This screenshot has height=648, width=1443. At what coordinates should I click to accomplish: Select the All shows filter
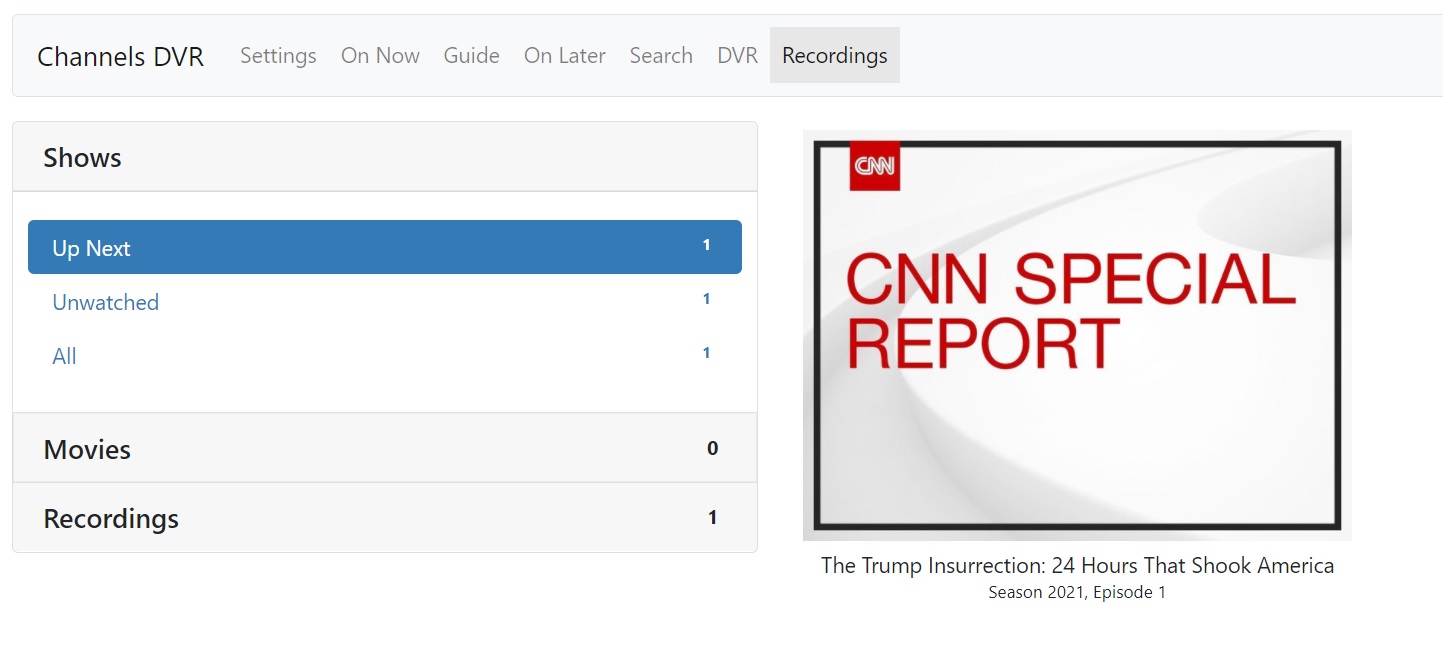64,356
